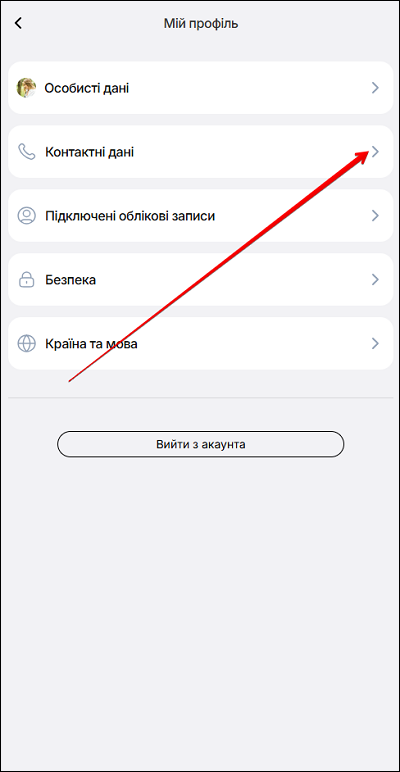Open the Особисті дані menu entry

tap(200, 88)
